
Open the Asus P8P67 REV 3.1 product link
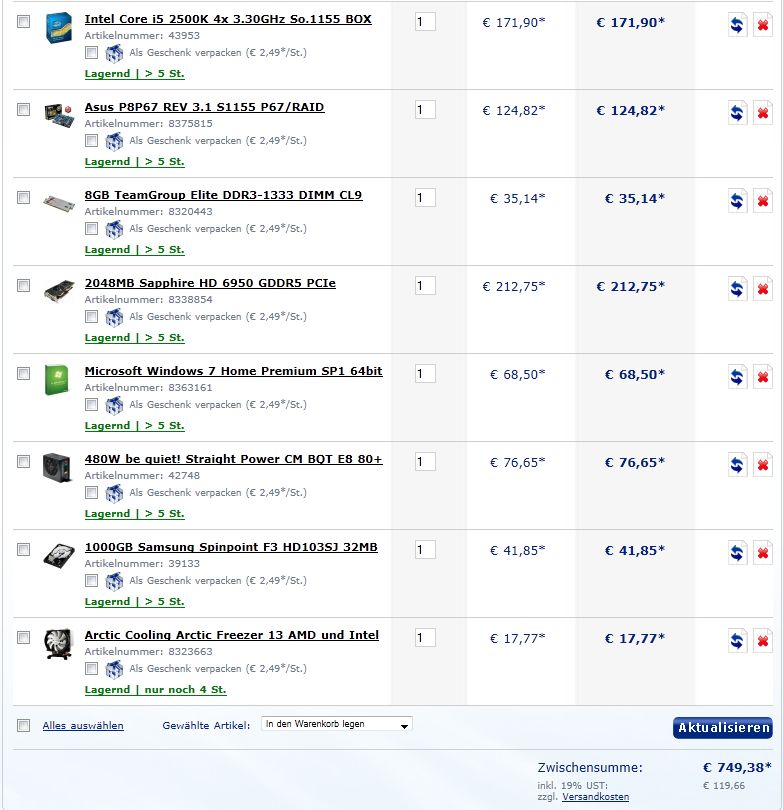[x=205, y=107]
